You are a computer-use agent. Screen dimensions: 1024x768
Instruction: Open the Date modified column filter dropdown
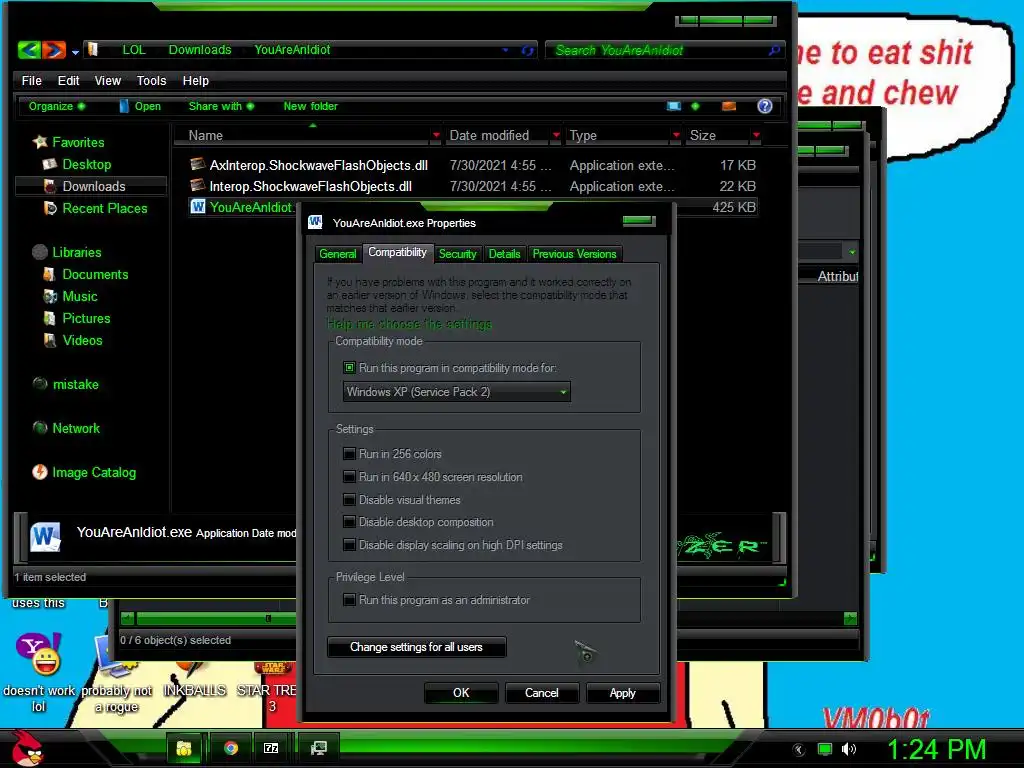(x=556, y=135)
